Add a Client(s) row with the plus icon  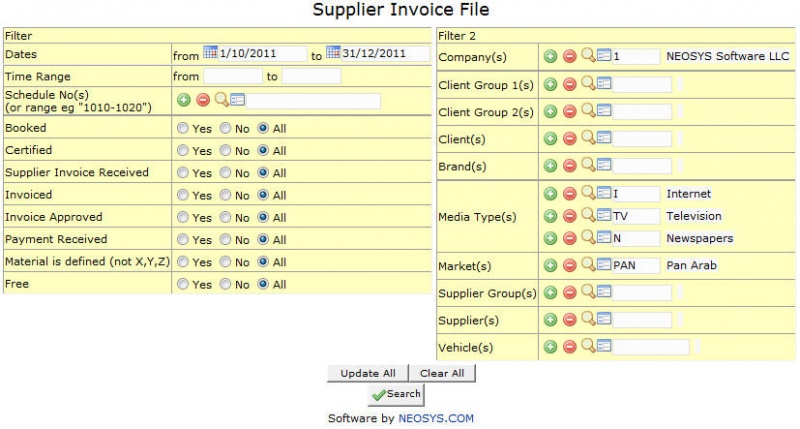click(550, 138)
